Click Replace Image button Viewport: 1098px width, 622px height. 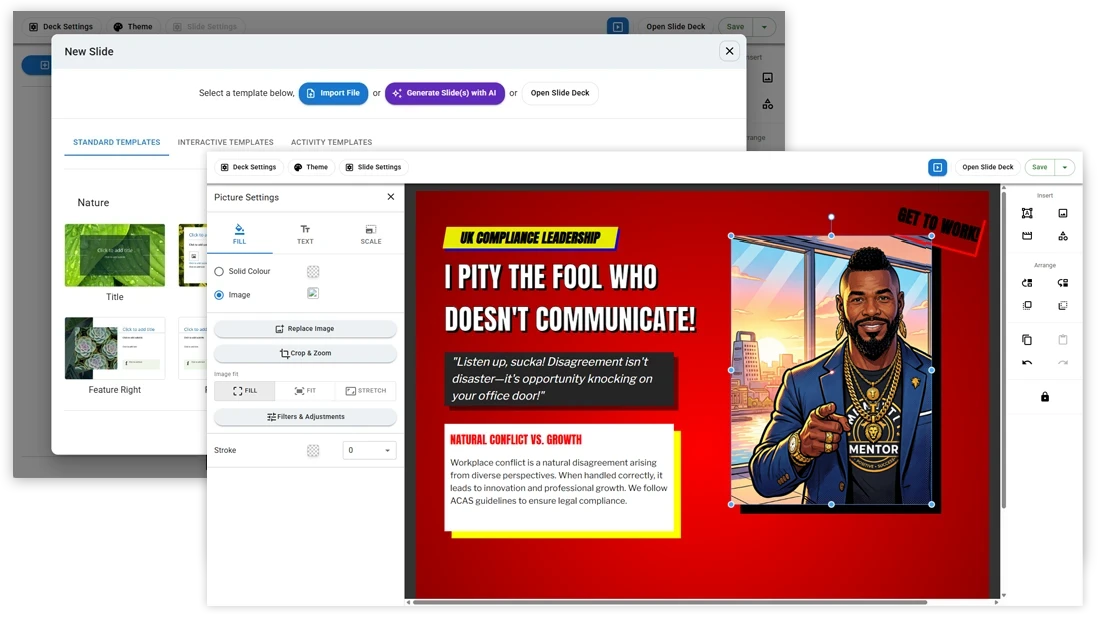[305, 329]
